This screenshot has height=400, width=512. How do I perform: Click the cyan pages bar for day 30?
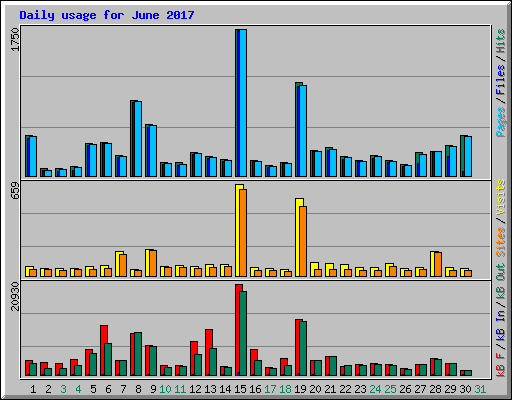468,156
